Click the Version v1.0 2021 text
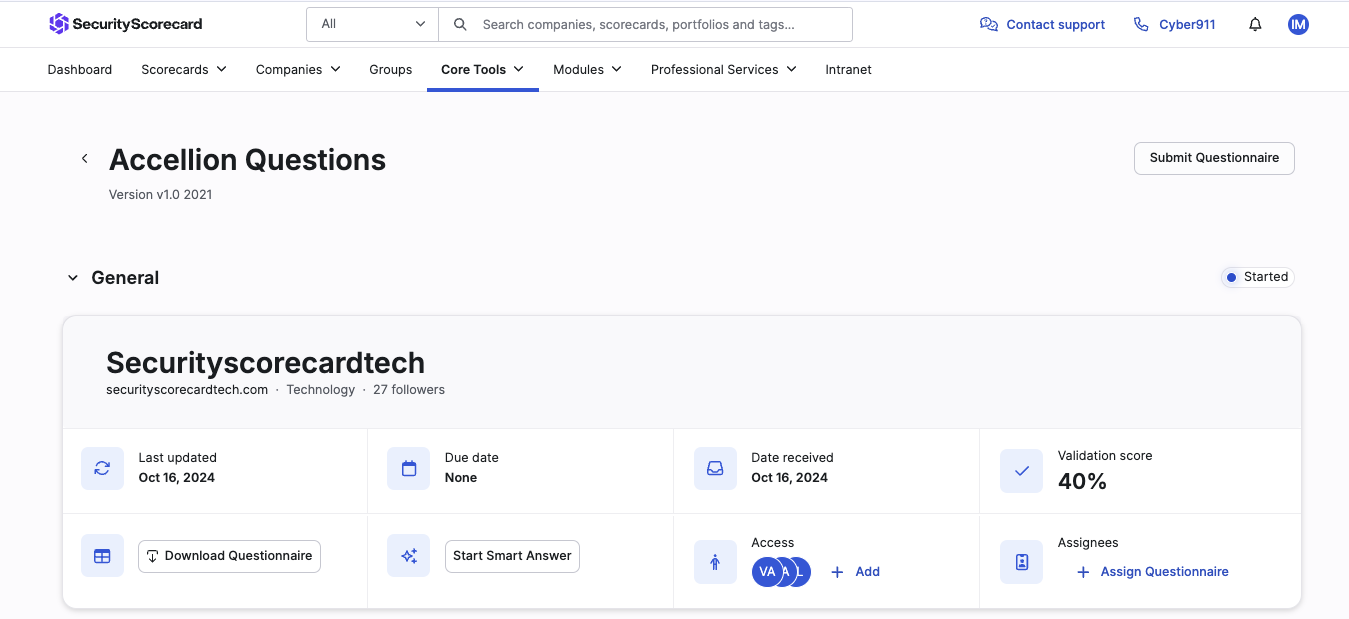This screenshot has height=619, width=1349. [161, 195]
